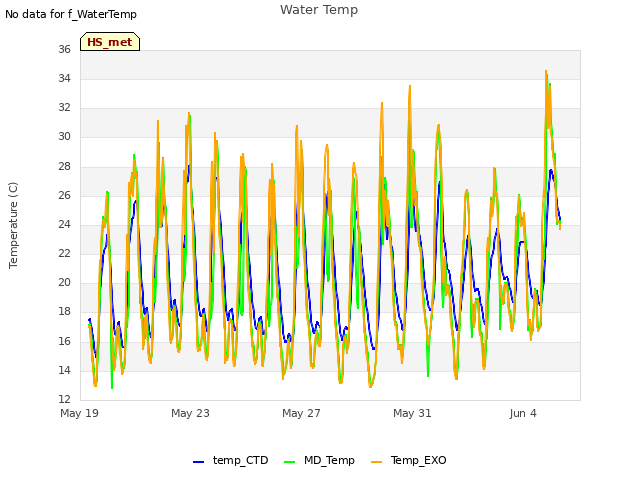
Task: Toggle the MD_Temp legend entry
Action: coord(319,460)
